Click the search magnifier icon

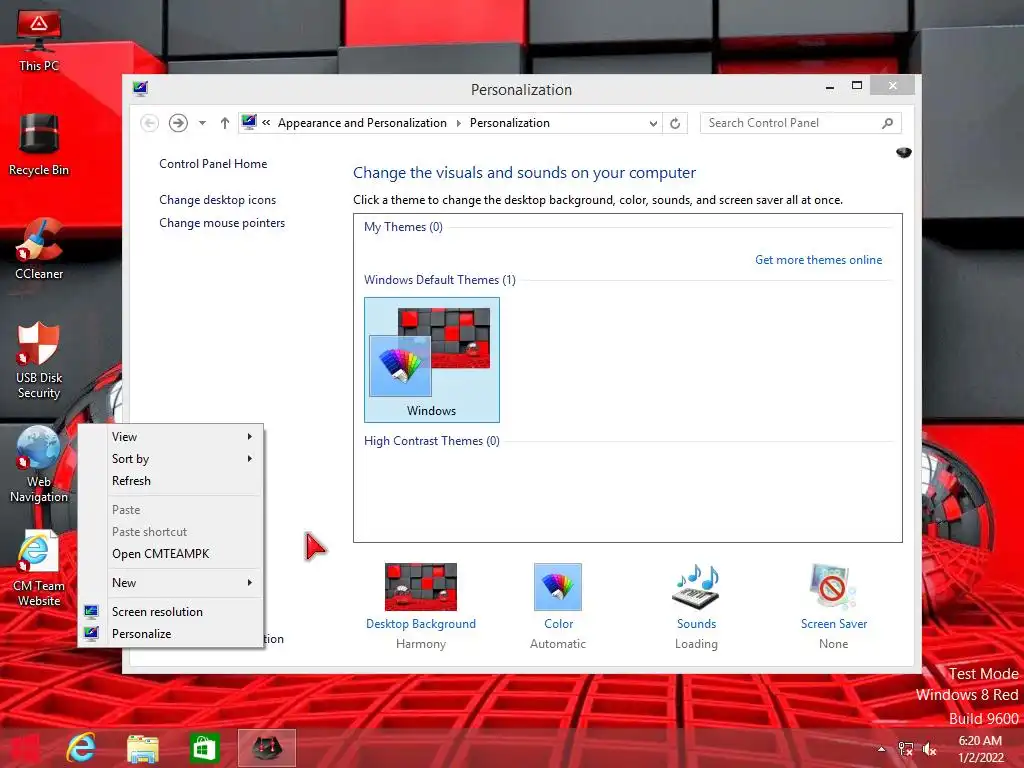coord(888,123)
